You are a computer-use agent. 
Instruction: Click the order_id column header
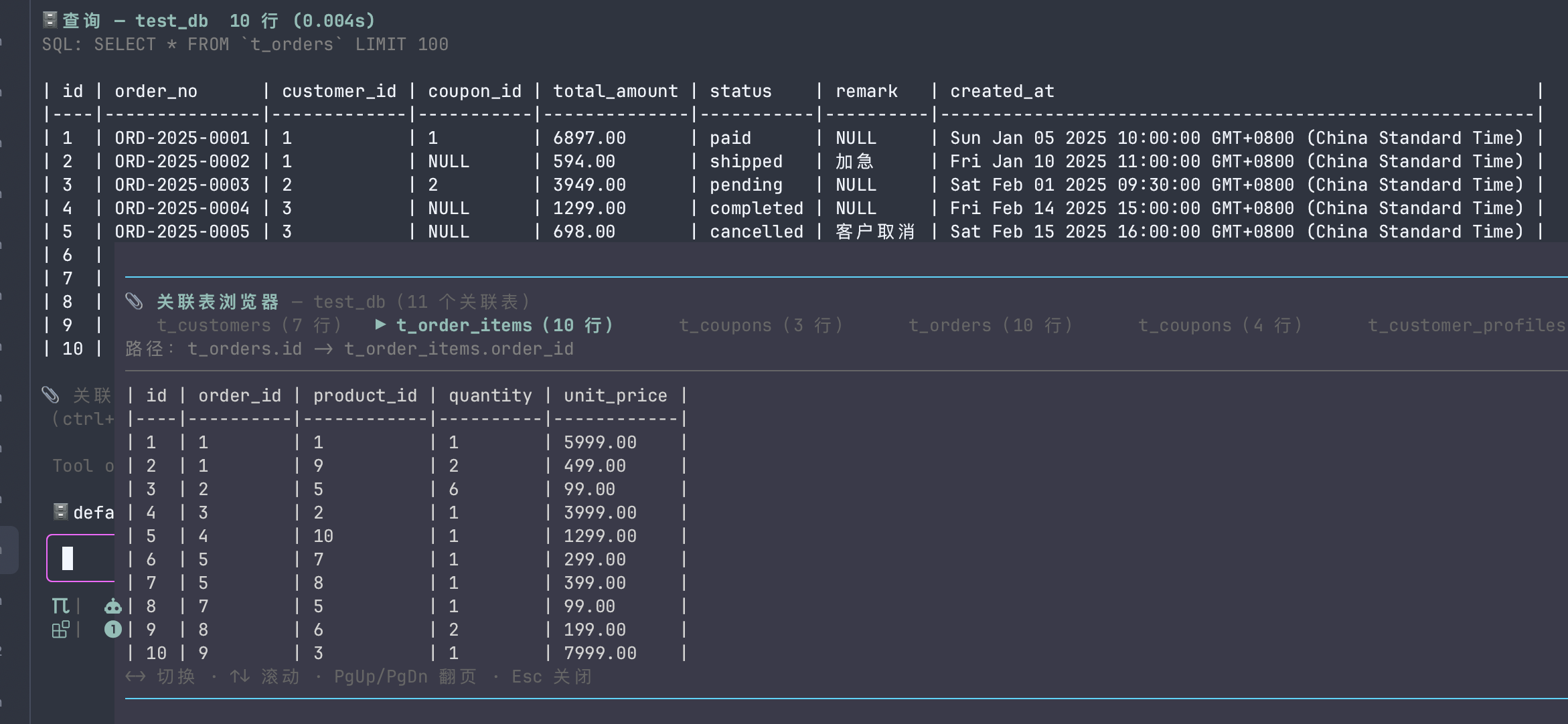pos(240,395)
